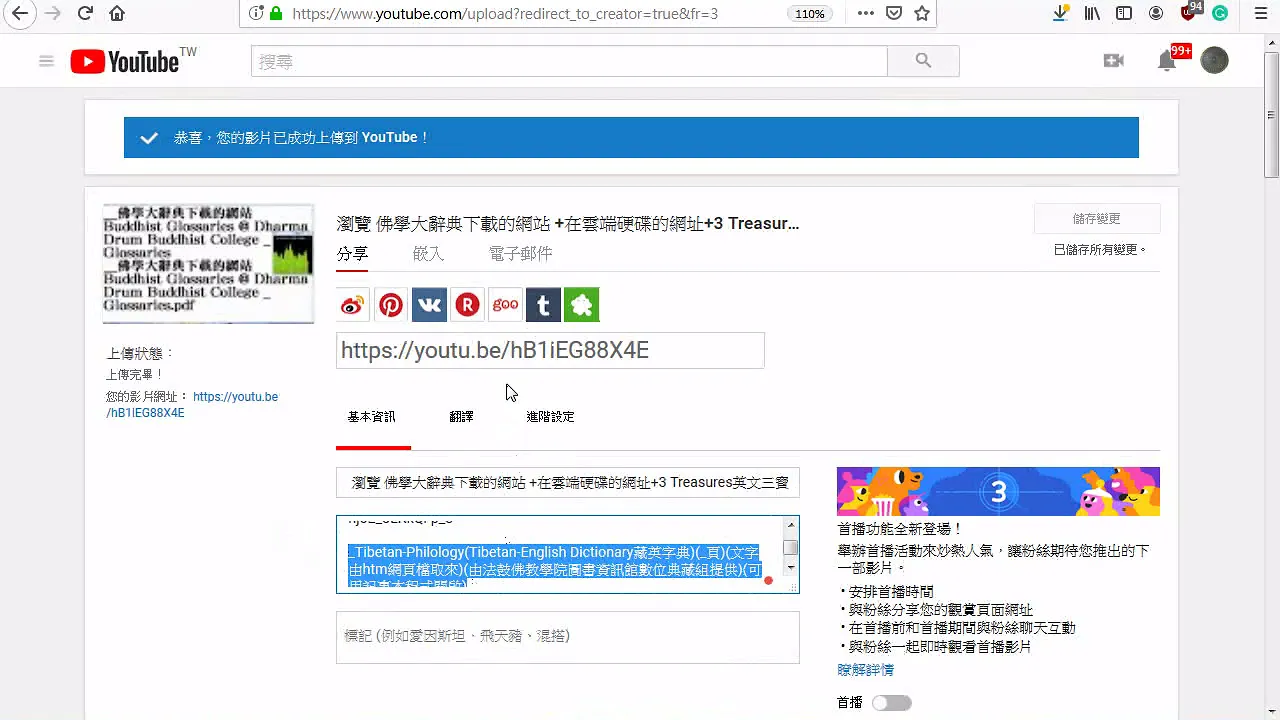Click the YouTube search input field

(x=569, y=61)
